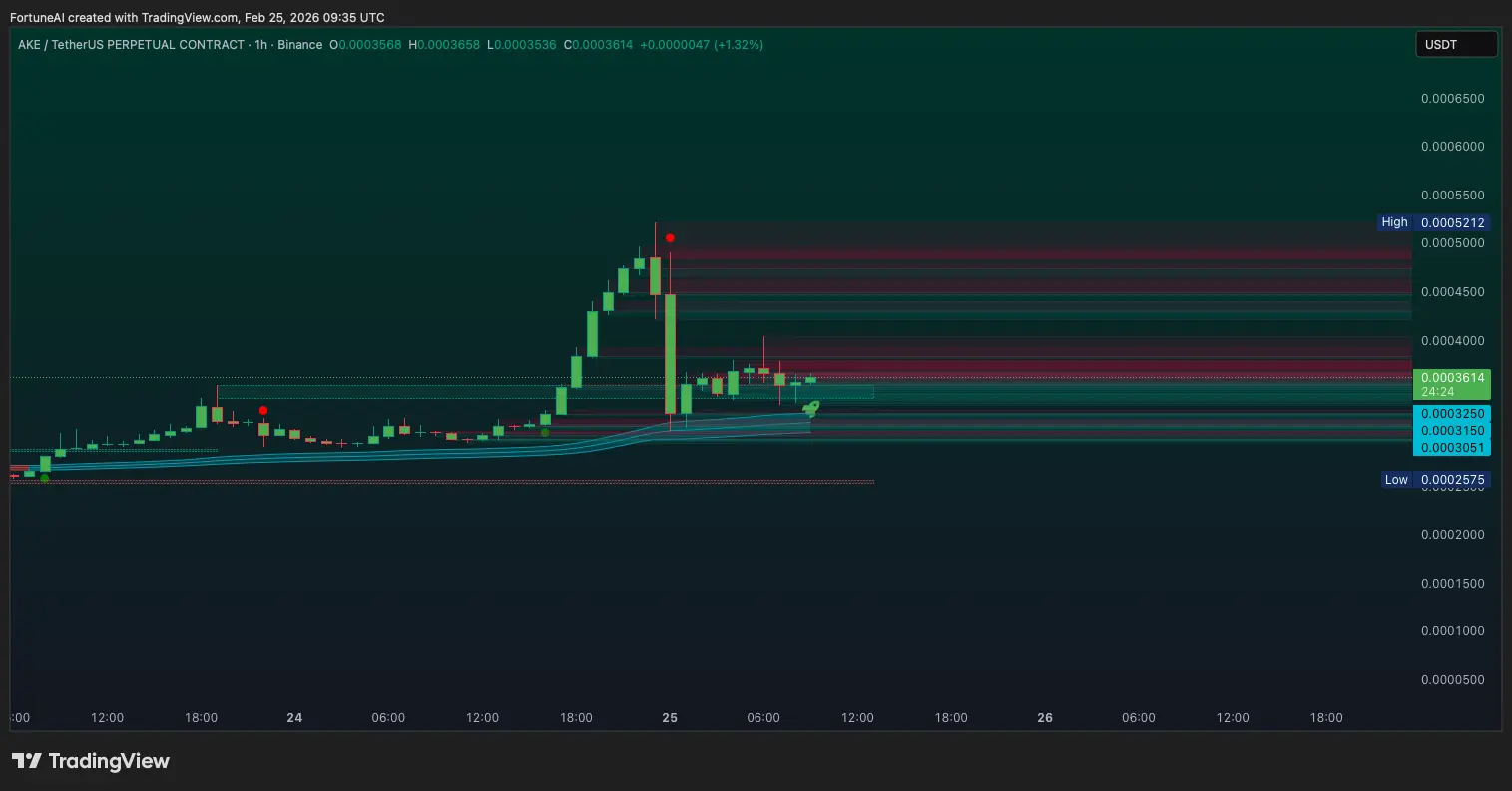
Task: Click the 26 date label on time axis
Action: coord(1045,718)
